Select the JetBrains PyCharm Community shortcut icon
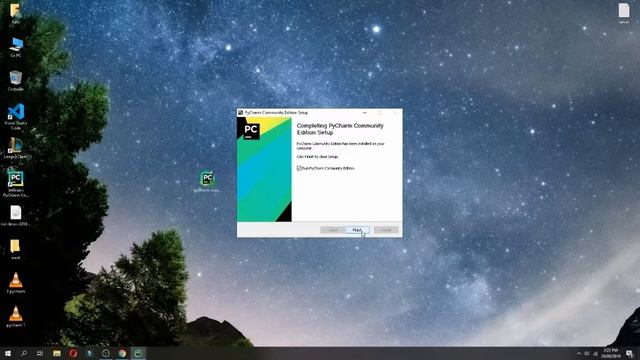Image resolution: width=640 pixels, height=360 pixels. pos(16,184)
